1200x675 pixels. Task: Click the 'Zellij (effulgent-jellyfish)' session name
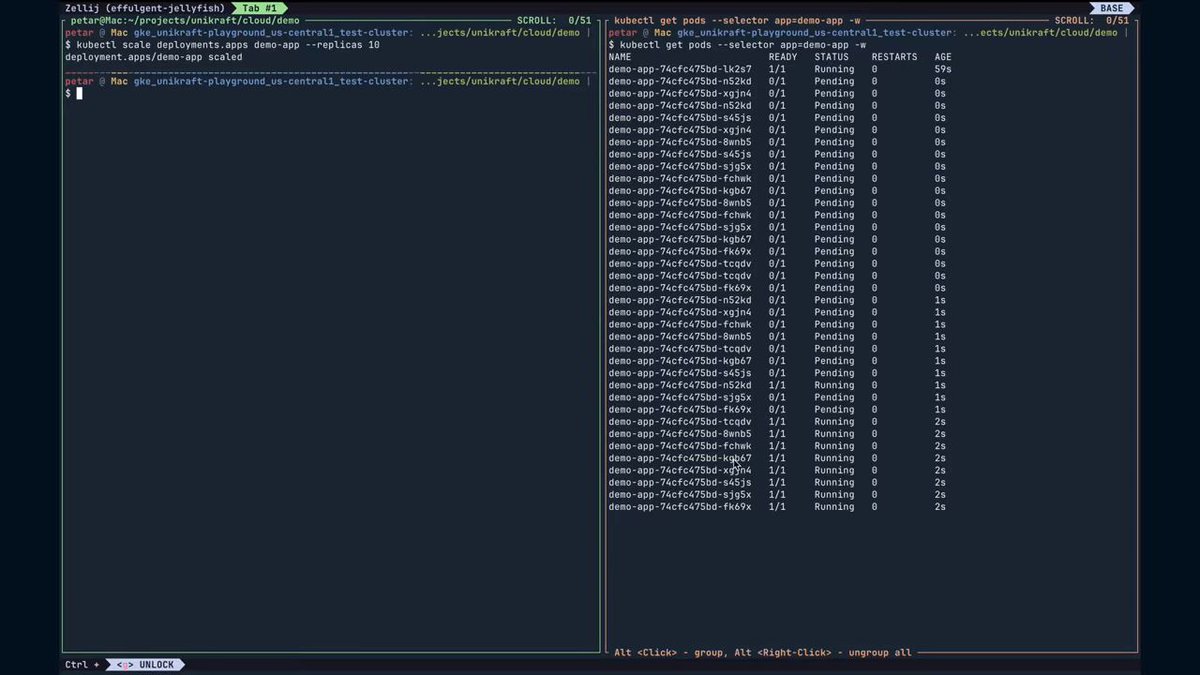pos(145,8)
